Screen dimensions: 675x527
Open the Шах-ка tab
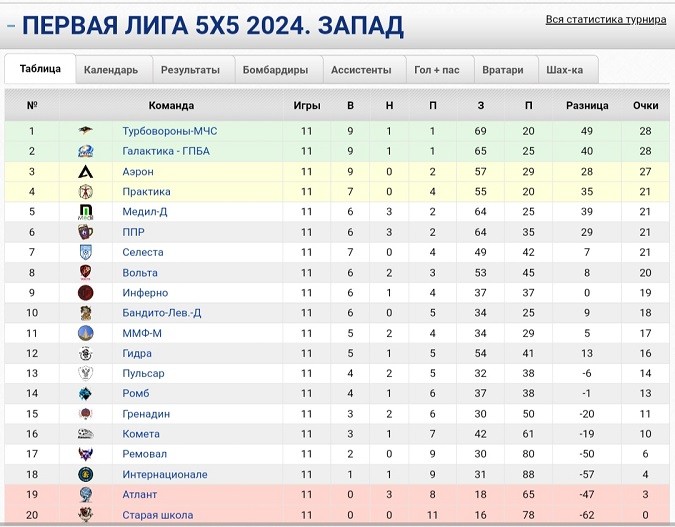[566, 70]
